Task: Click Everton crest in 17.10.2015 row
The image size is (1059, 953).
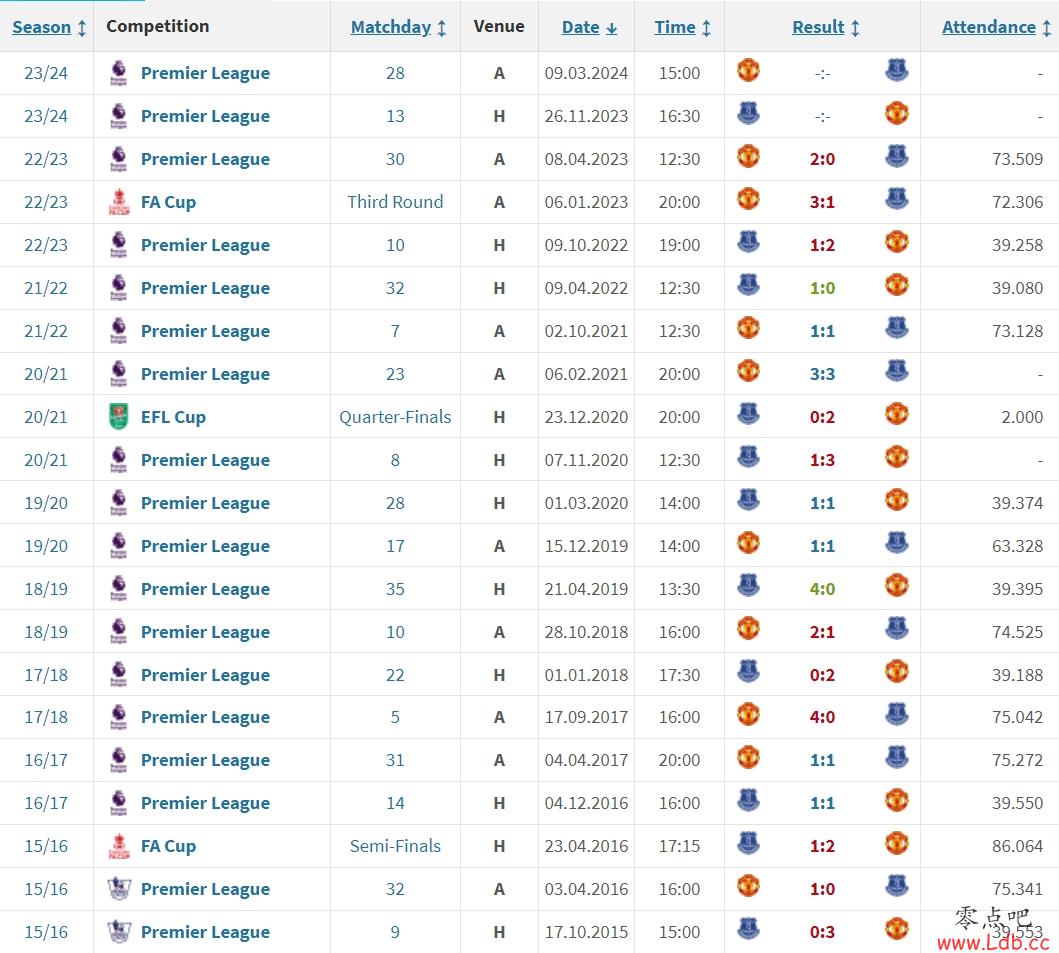Action: point(748,929)
